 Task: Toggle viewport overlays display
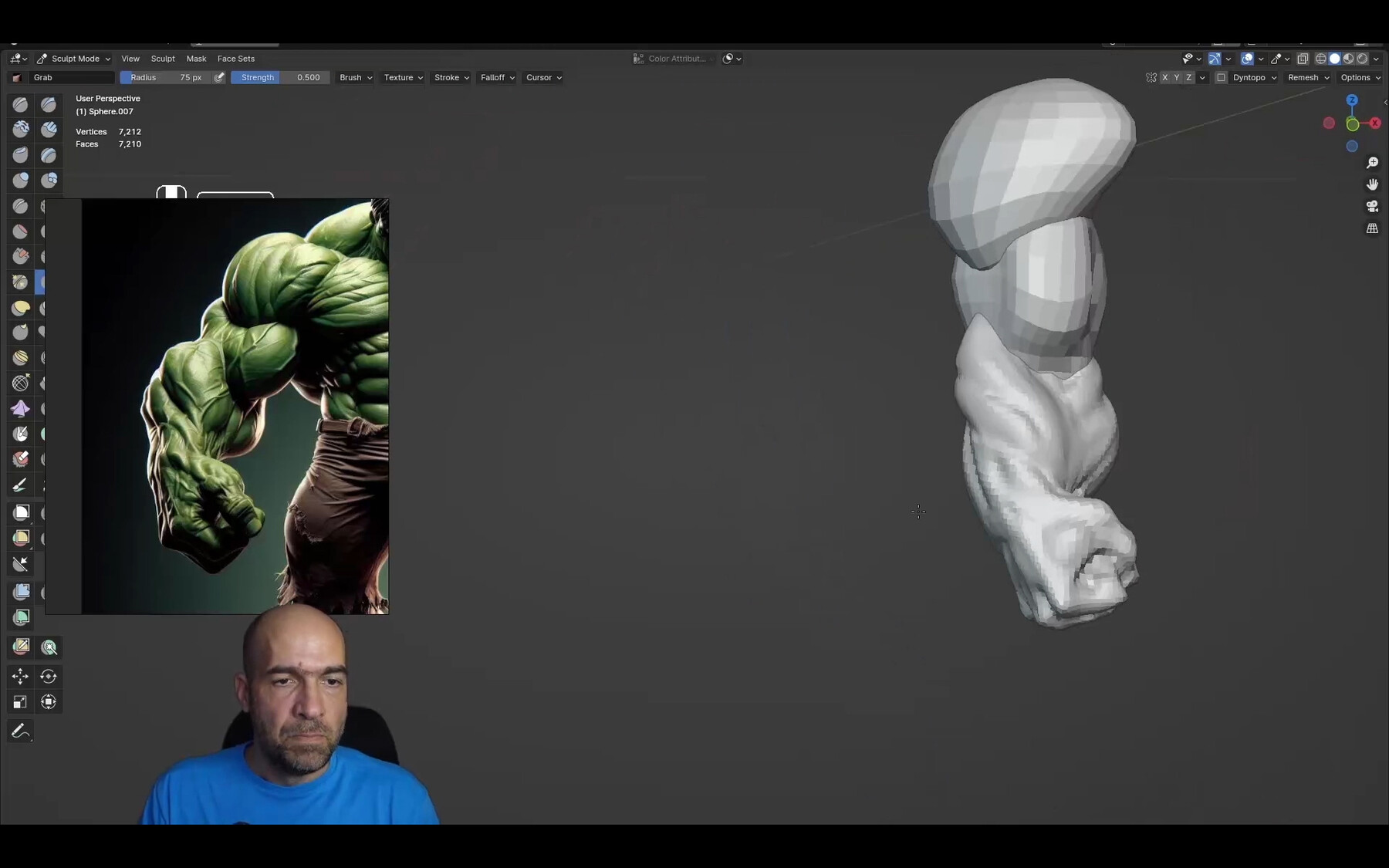[1247, 59]
